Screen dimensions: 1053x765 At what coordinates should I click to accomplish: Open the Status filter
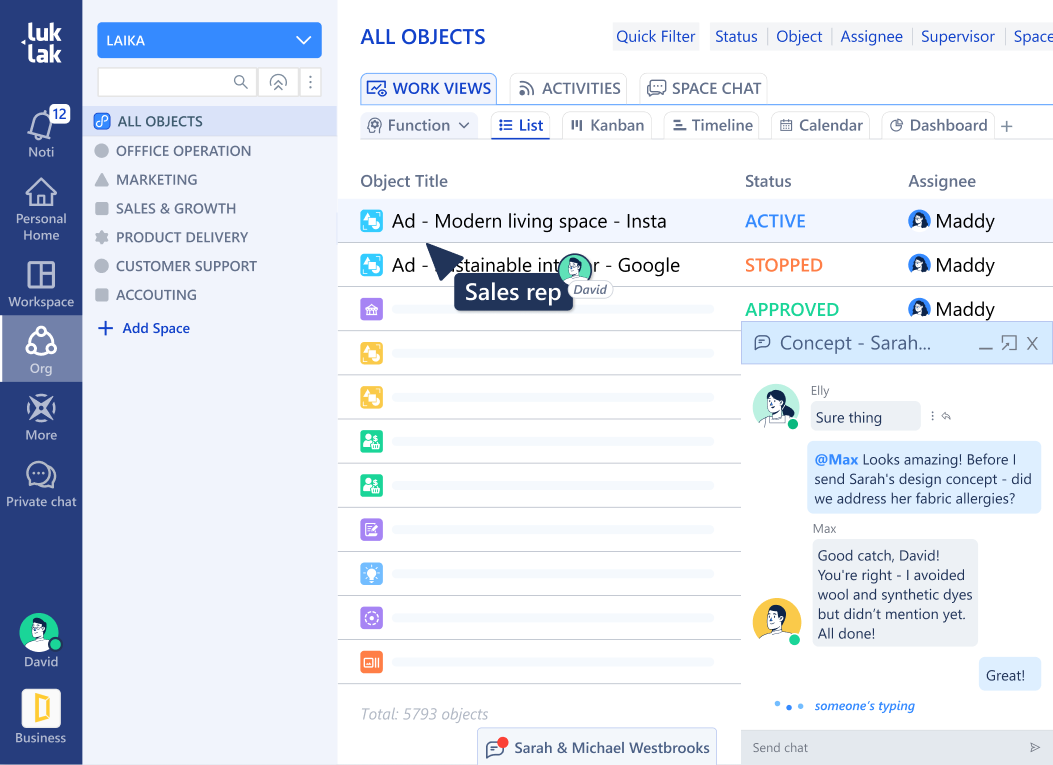(x=736, y=37)
